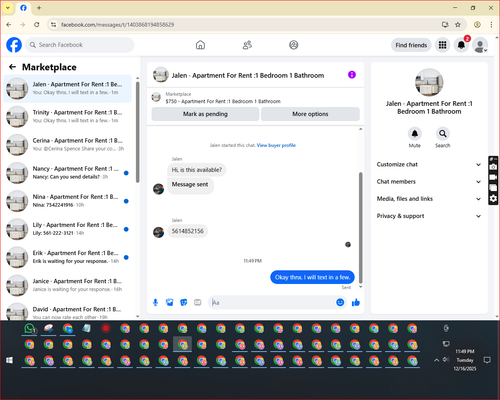Search in conversation using magnifier icon

(443, 134)
